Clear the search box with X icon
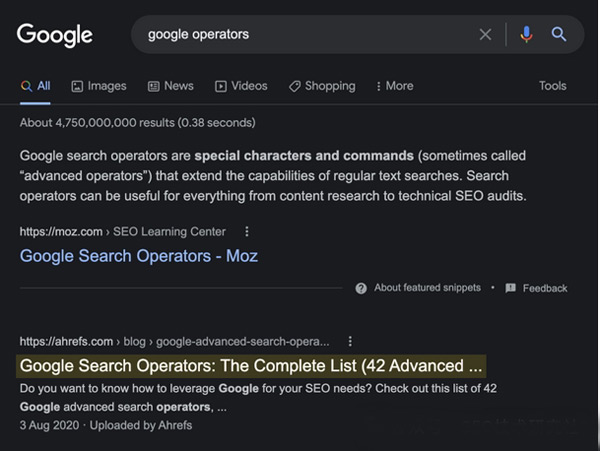This screenshot has width=600, height=451. pyautogui.click(x=485, y=35)
